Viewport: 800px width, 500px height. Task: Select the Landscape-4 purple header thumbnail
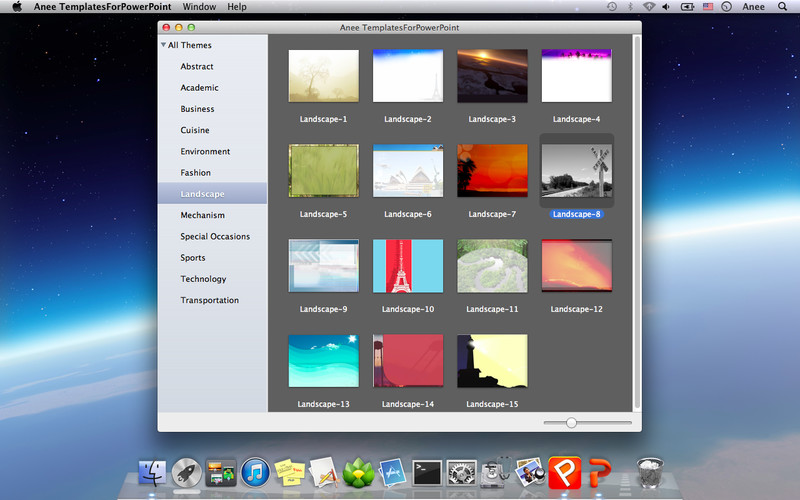(577, 76)
